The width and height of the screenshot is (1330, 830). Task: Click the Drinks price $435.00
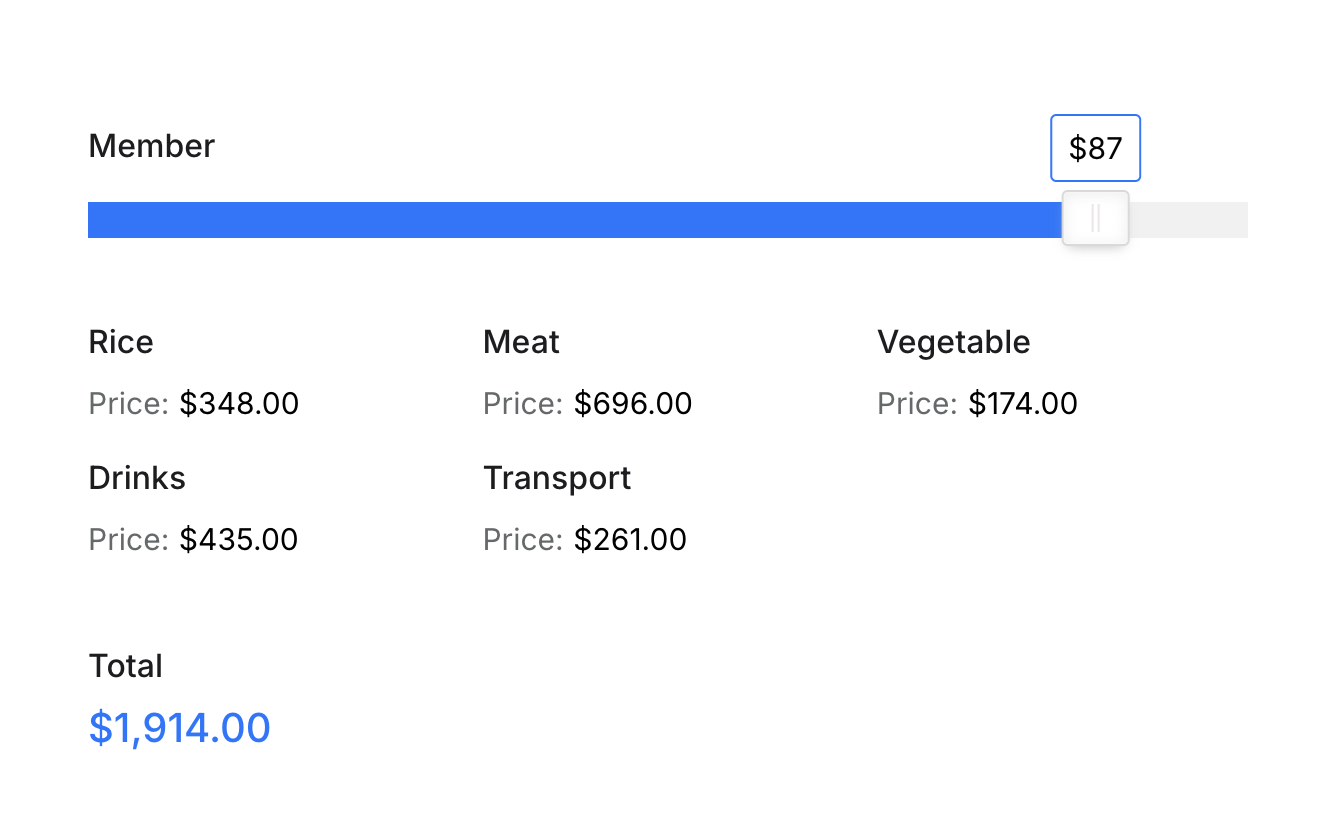[x=239, y=540]
